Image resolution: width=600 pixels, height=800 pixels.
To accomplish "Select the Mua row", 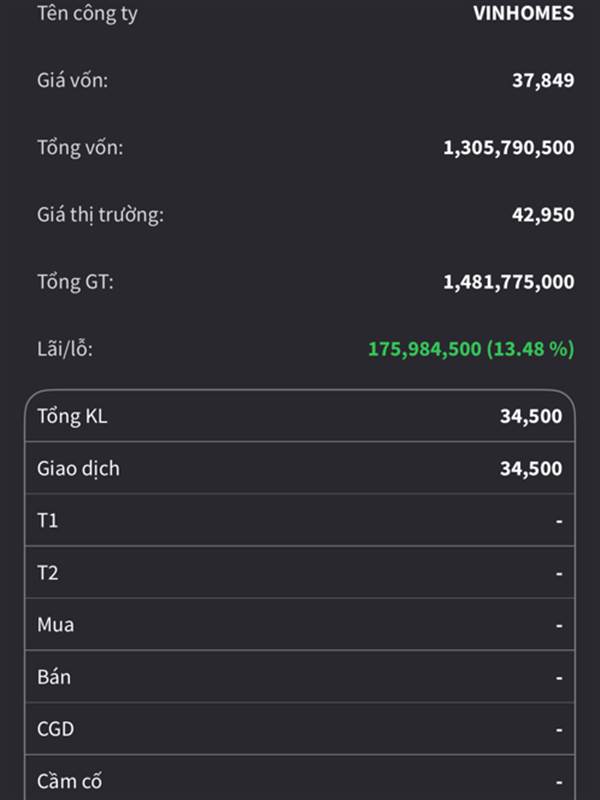I will pos(300,624).
